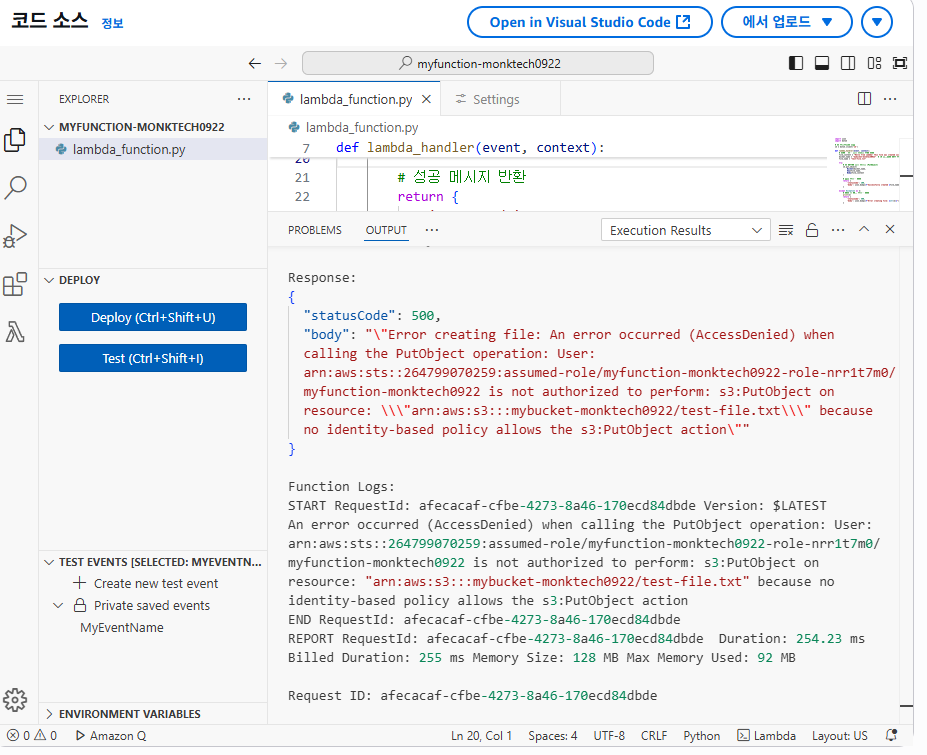Open the Manage gear at bottom left

15,700
